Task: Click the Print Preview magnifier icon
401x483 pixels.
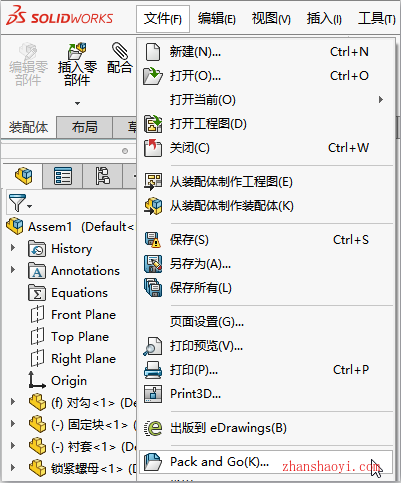Action: pyautogui.click(x=152, y=346)
